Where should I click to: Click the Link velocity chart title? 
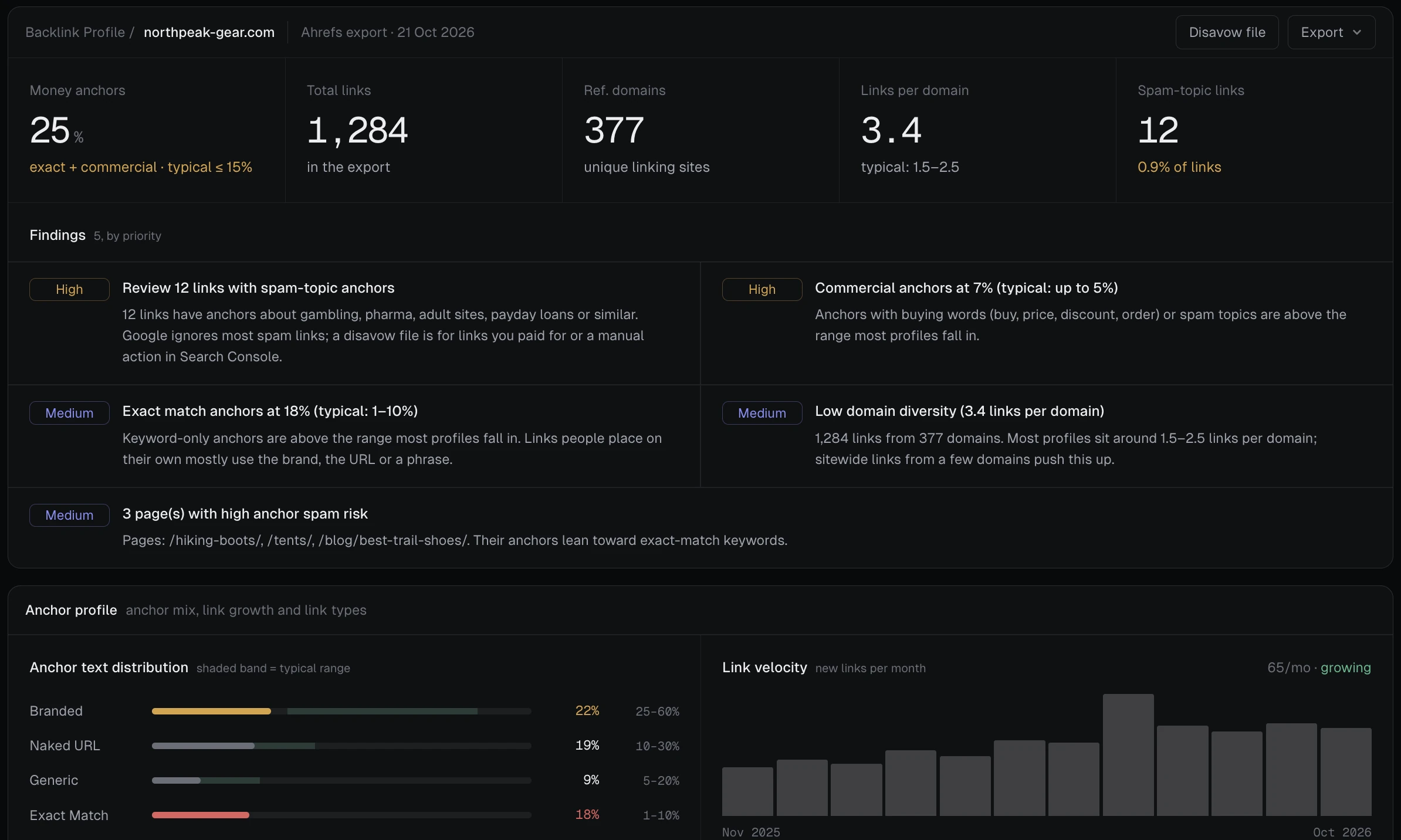[x=764, y=668]
